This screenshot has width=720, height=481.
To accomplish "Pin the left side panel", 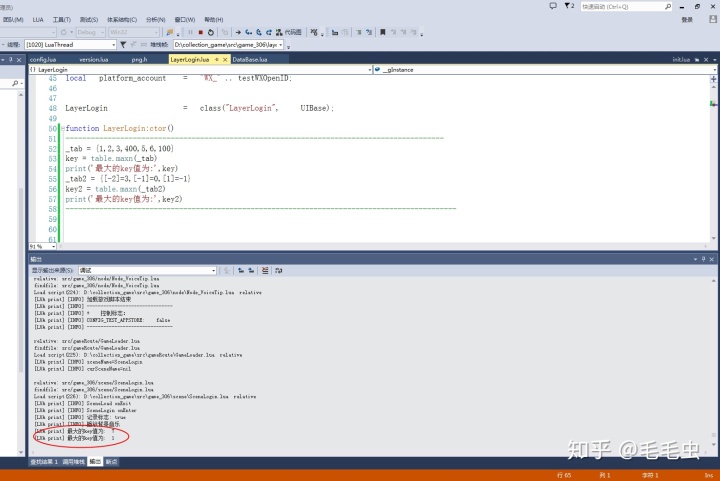I will coord(11,60).
